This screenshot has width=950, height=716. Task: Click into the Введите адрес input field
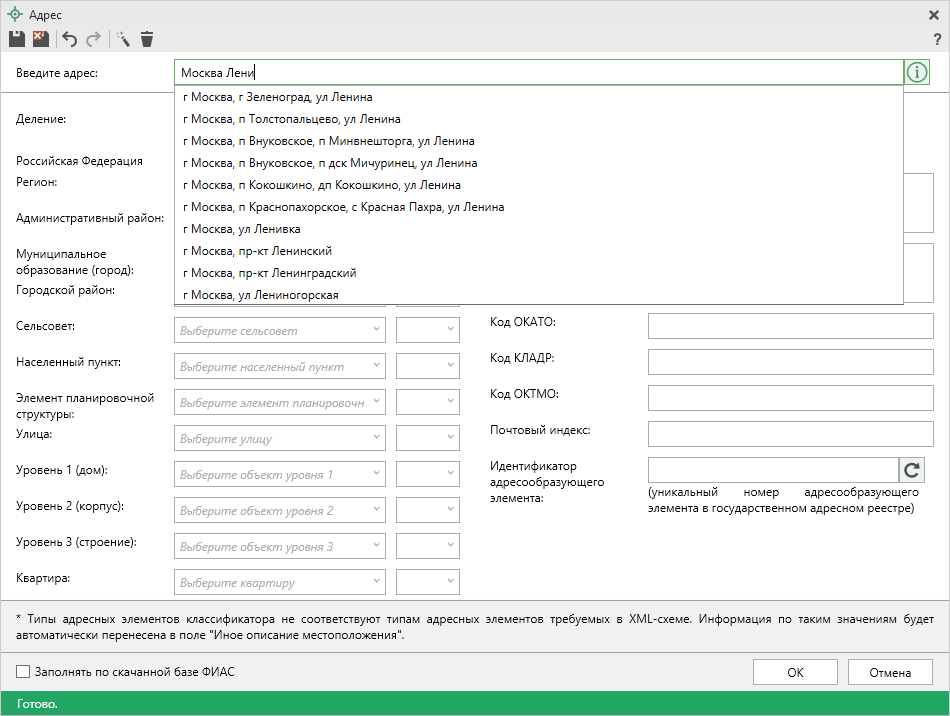coord(539,73)
